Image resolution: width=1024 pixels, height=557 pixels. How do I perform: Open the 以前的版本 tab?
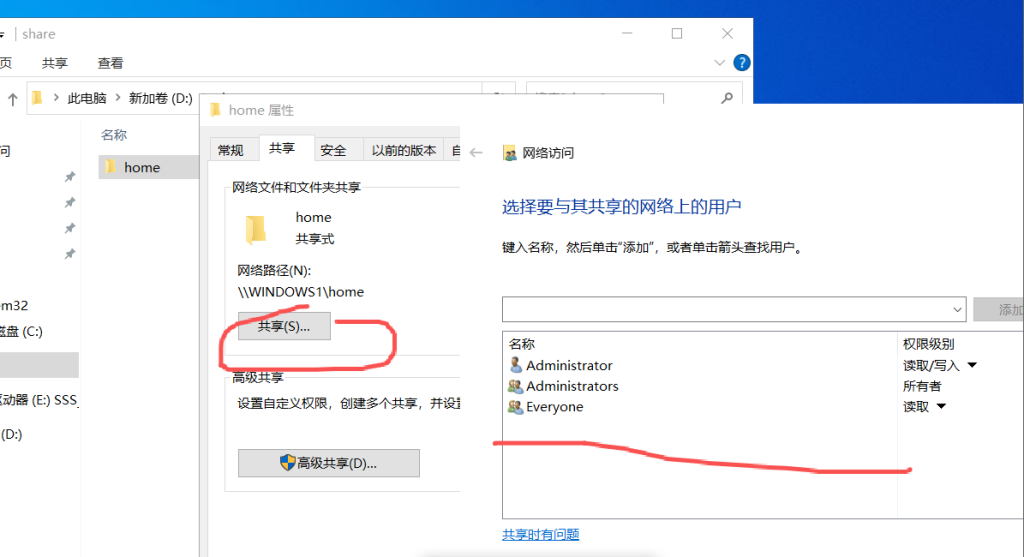(403, 150)
